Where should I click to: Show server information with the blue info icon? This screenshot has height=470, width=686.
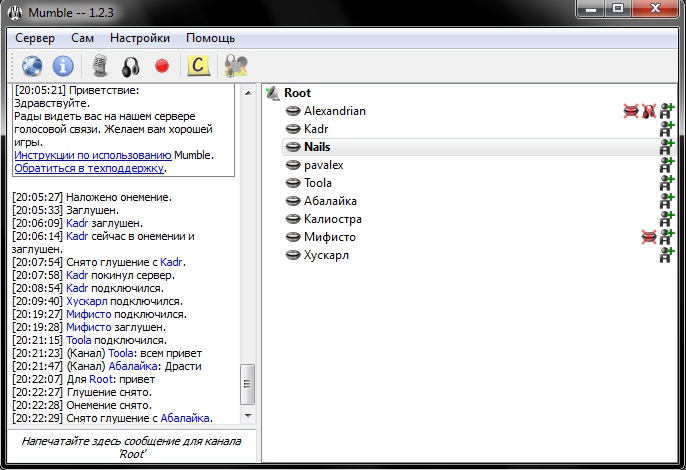coord(63,66)
